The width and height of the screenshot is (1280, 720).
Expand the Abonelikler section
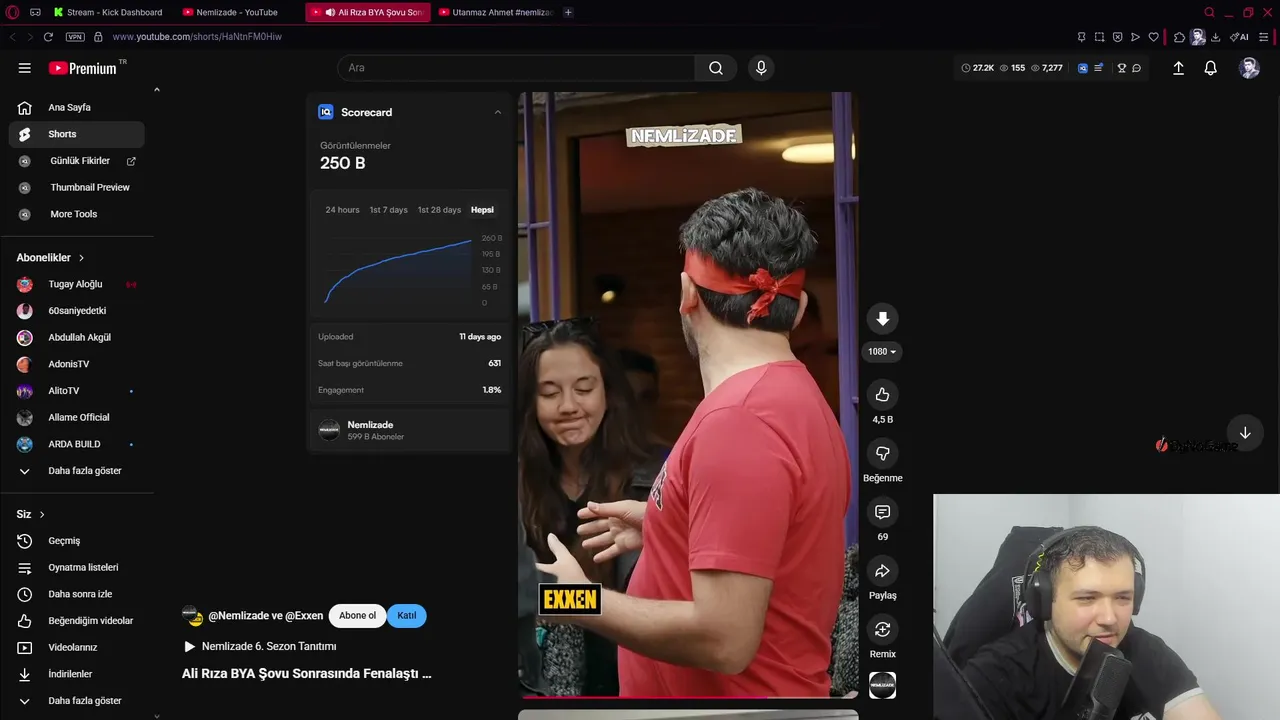51,258
